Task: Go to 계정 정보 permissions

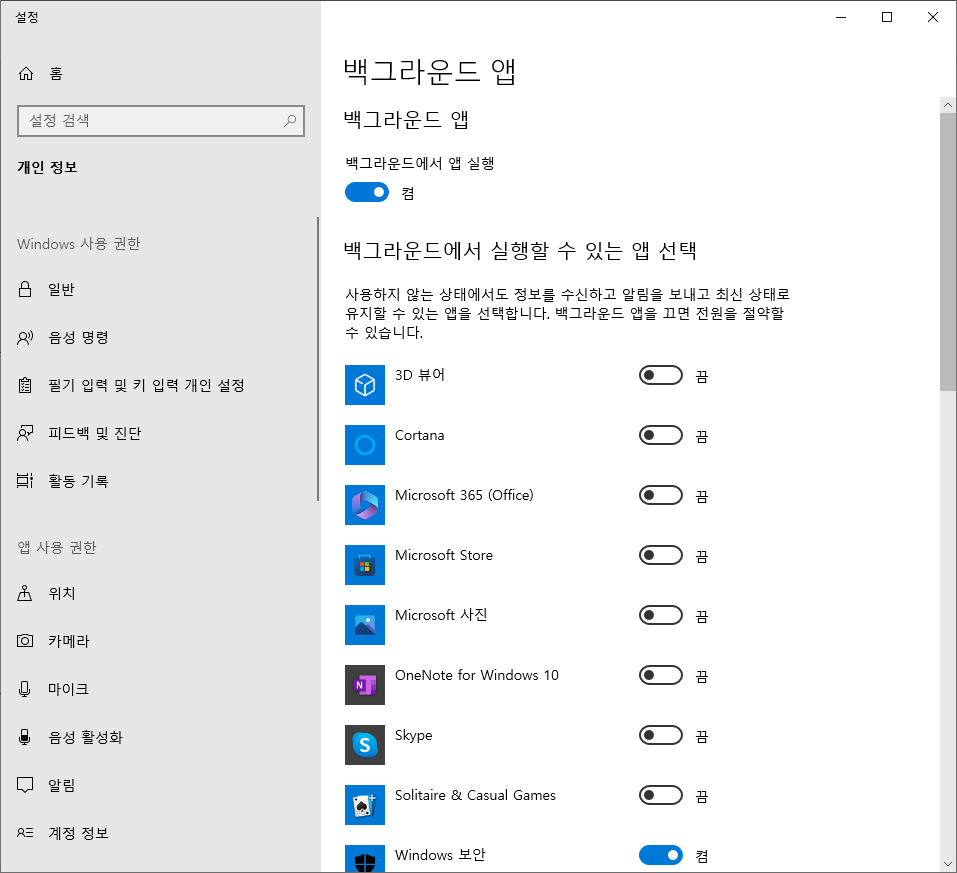Action: point(159,833)
